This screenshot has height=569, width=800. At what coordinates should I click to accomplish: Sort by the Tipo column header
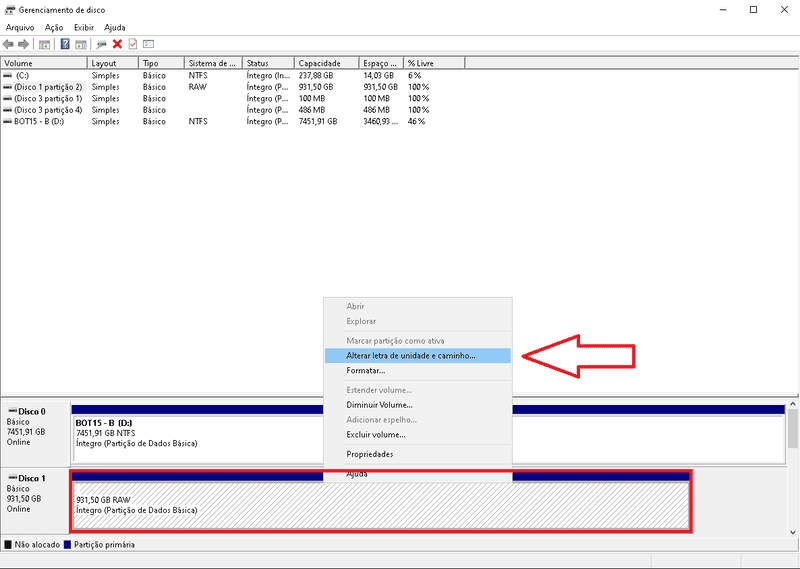click(161, 63)
